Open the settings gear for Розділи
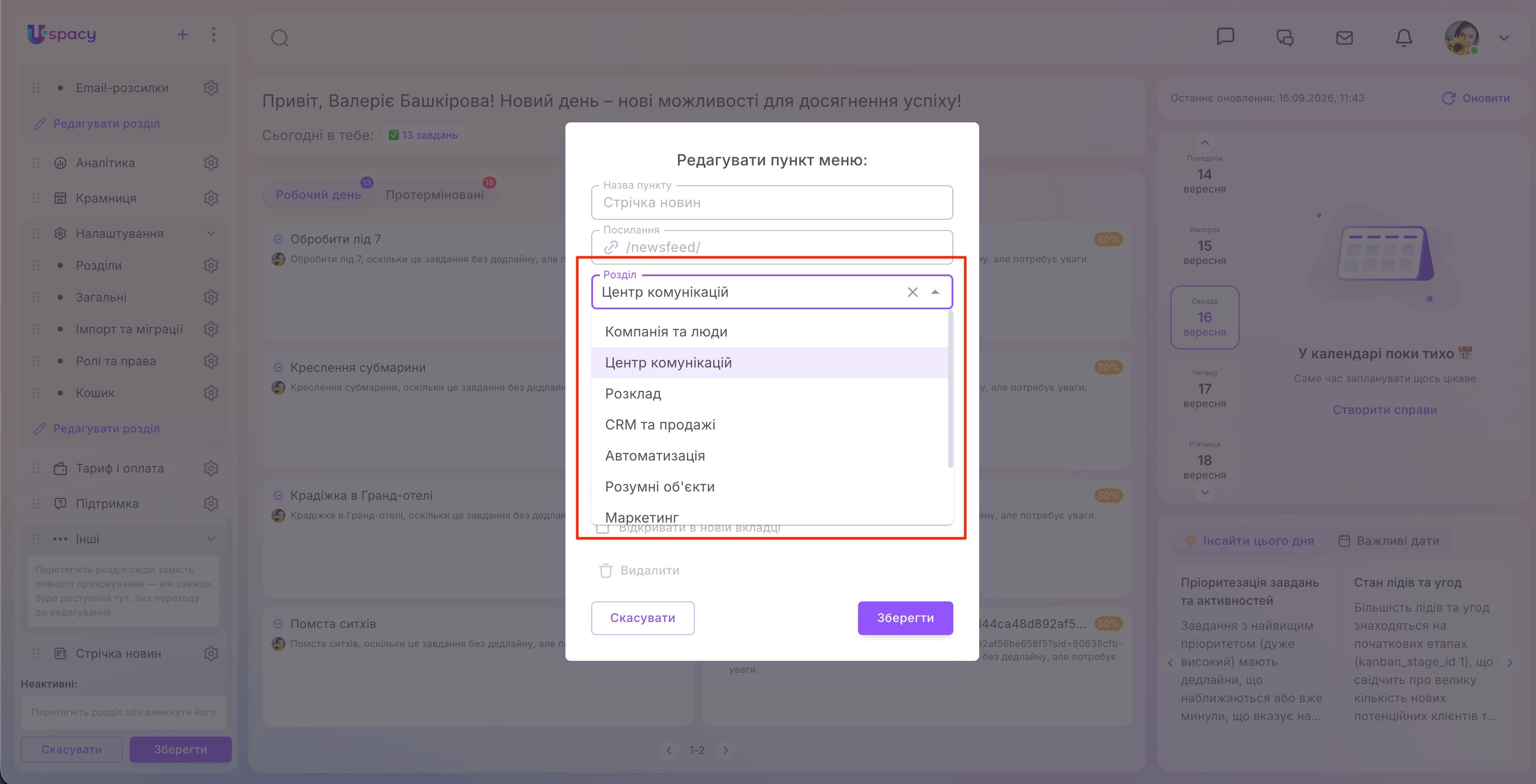This screenshot has height=784, width=1536. 211,265
